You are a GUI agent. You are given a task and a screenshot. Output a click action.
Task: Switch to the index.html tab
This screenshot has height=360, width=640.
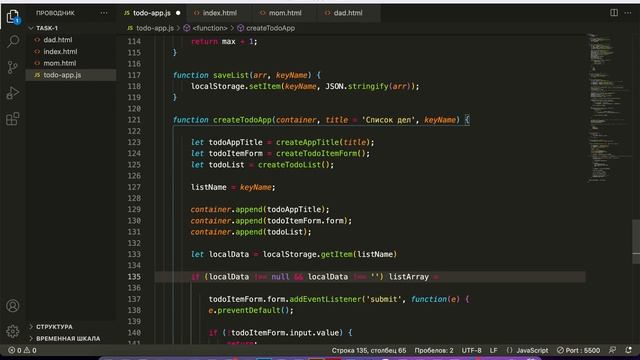(x=219, y=13)
